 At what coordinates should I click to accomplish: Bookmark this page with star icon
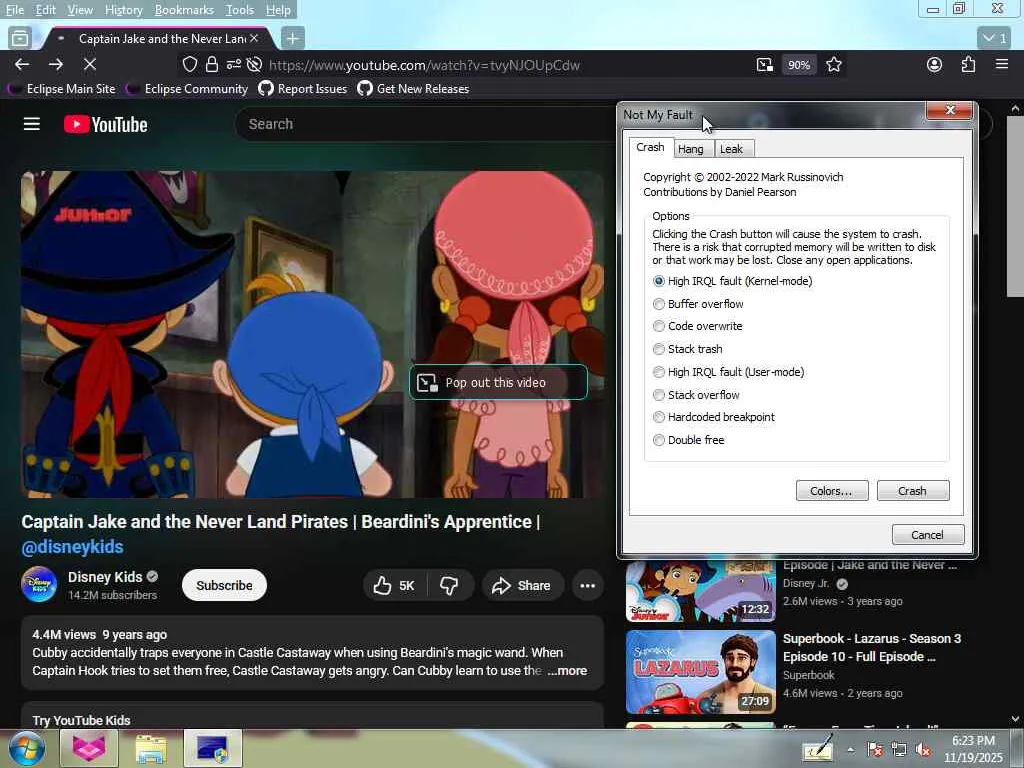click(834, 65)
